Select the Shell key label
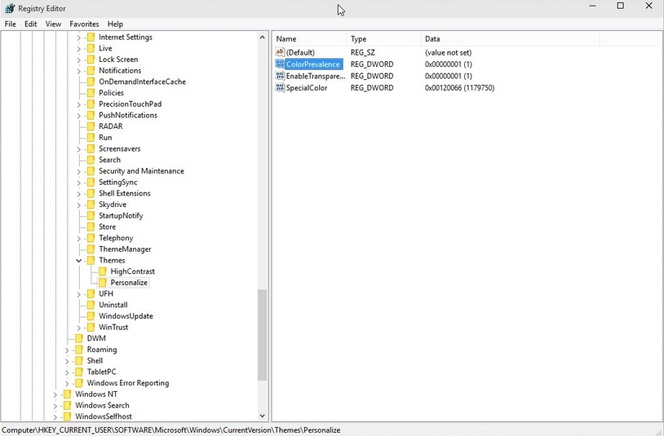The width and height of the screenshot is (664, 437). coord(95,361)
